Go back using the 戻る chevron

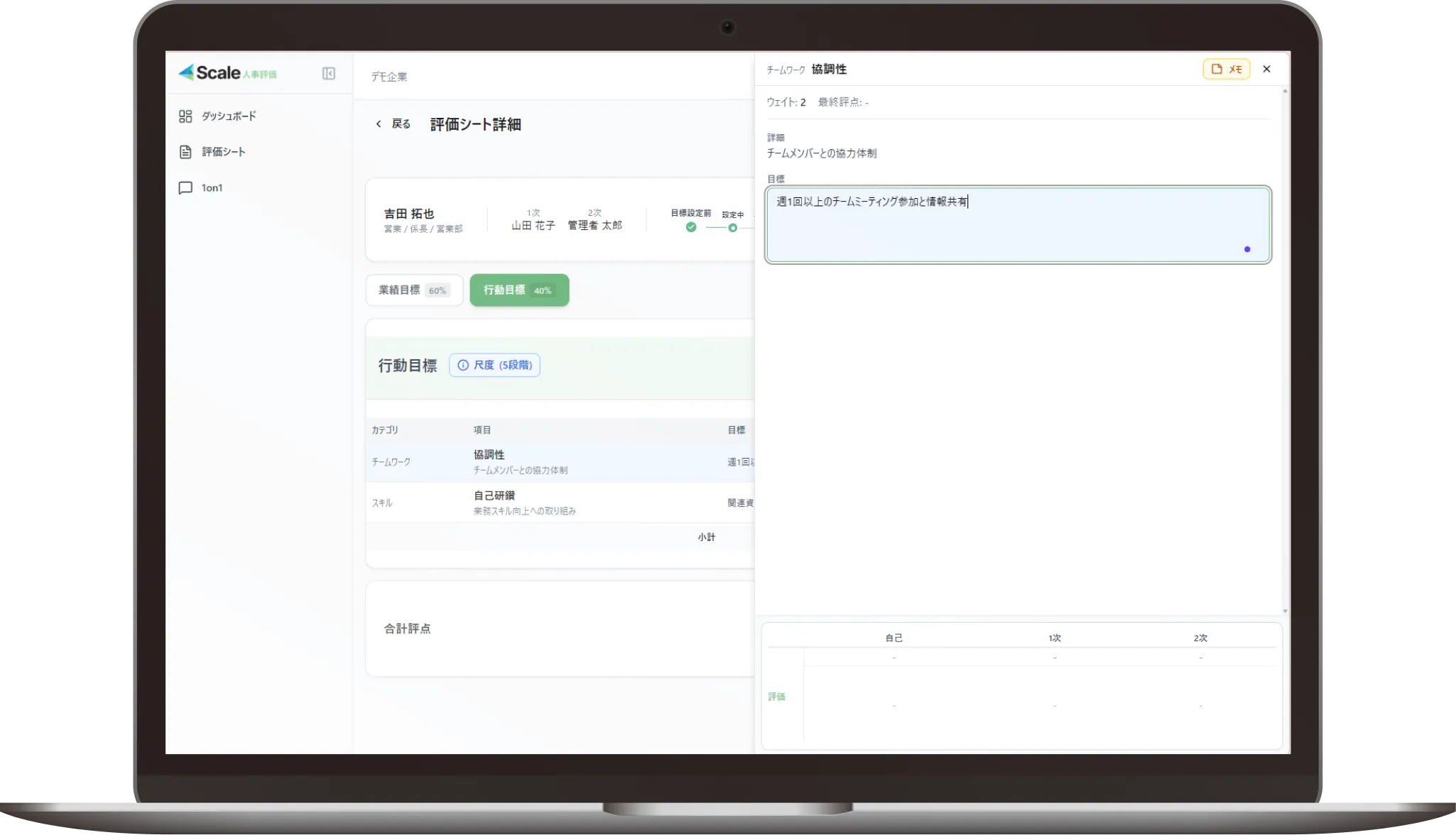379,124
